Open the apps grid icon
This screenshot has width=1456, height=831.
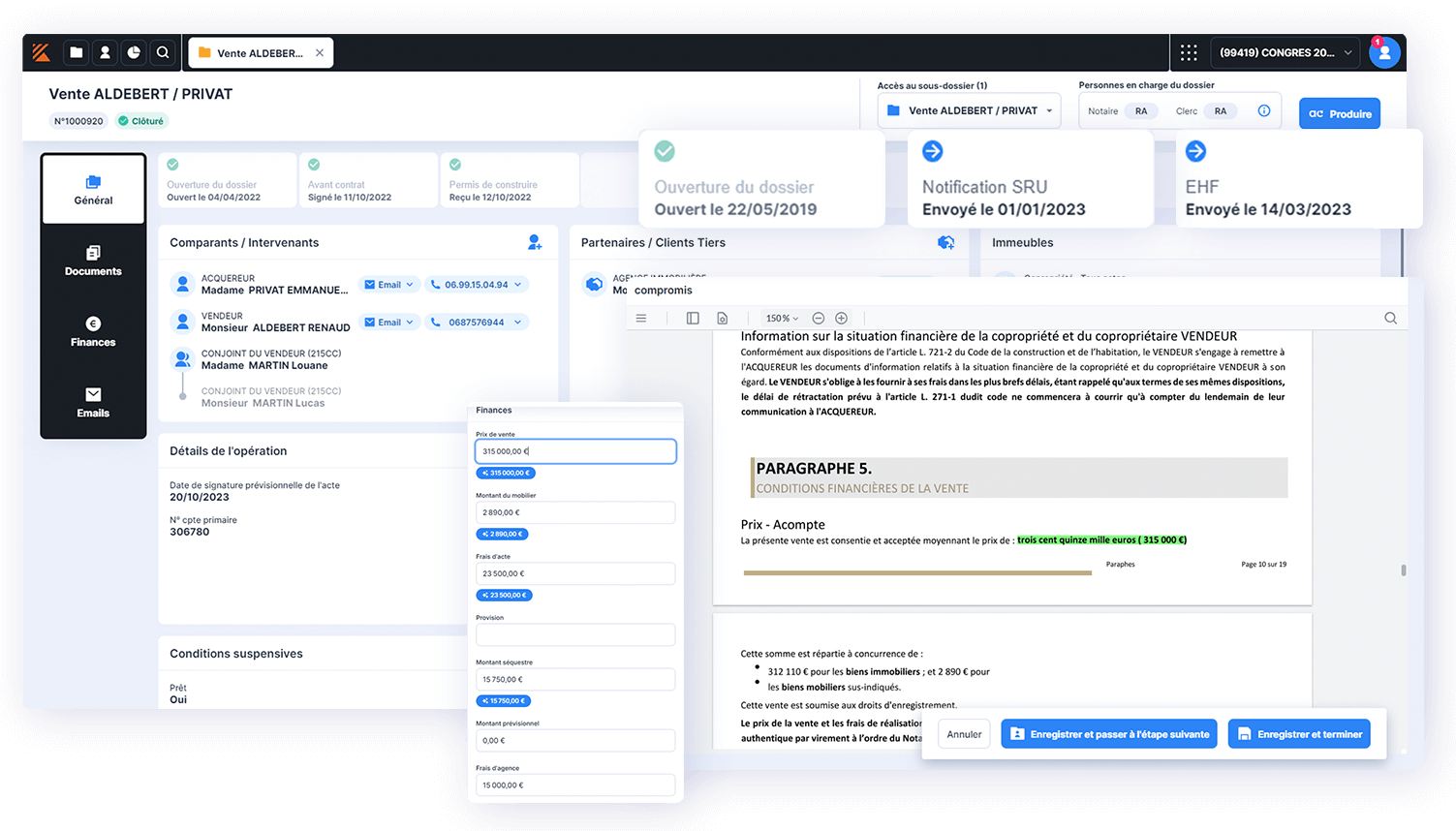tap(1189, 52)
